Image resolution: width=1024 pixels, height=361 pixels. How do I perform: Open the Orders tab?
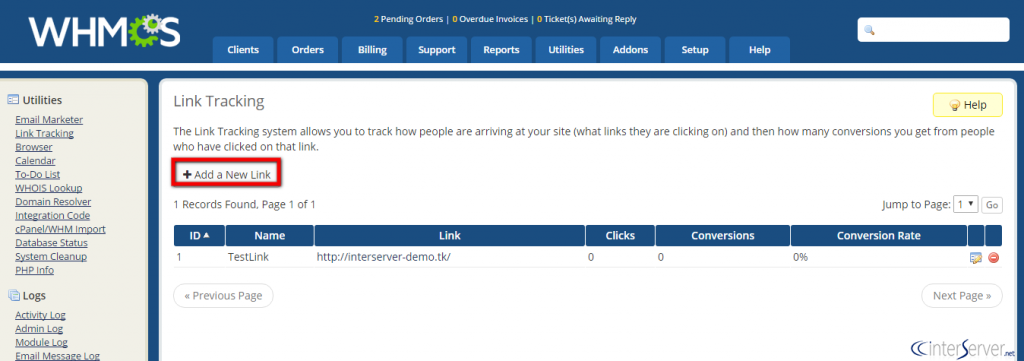click(308, 50)
